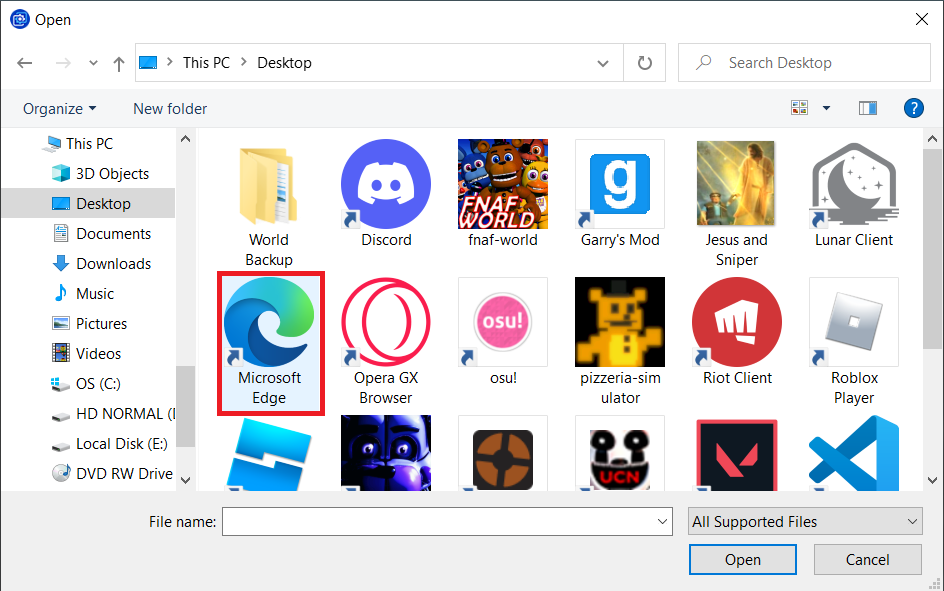Viewport: 944px width, 591px height.
Task: Select the Valorant shortcut icon
Action: click(736, 454)
